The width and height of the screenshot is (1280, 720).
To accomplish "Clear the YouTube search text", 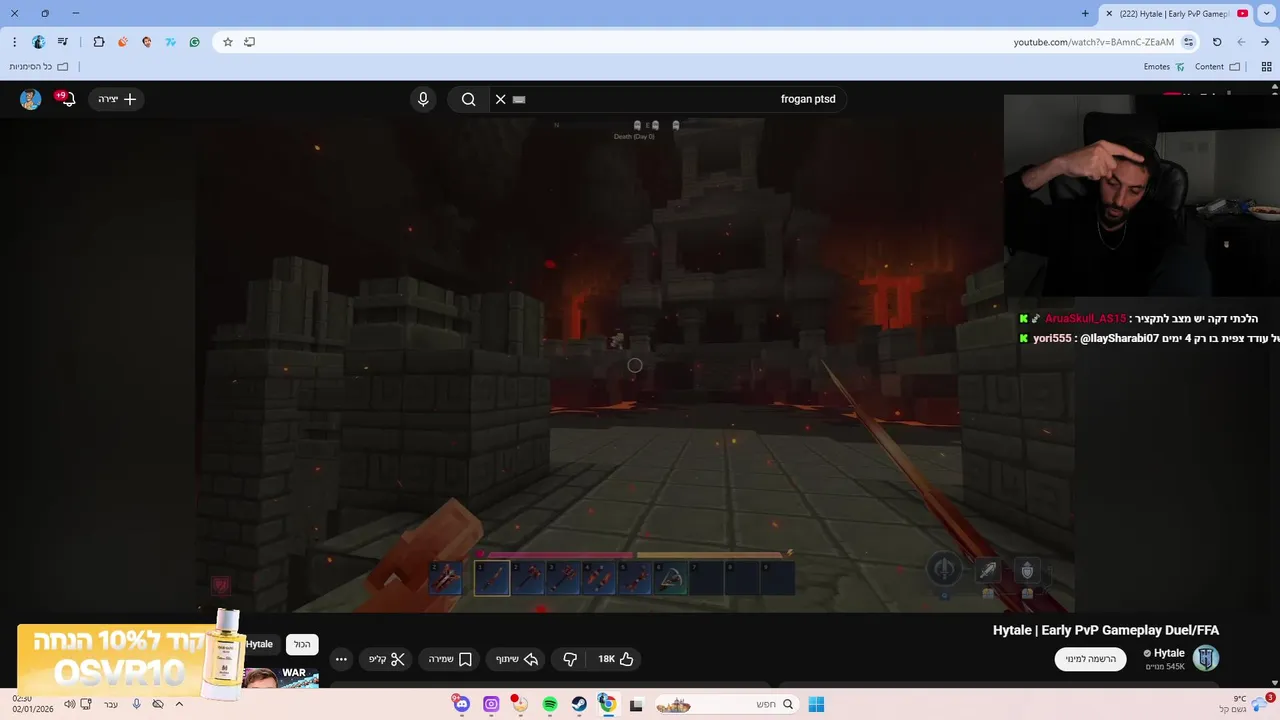I will point(501,99).
